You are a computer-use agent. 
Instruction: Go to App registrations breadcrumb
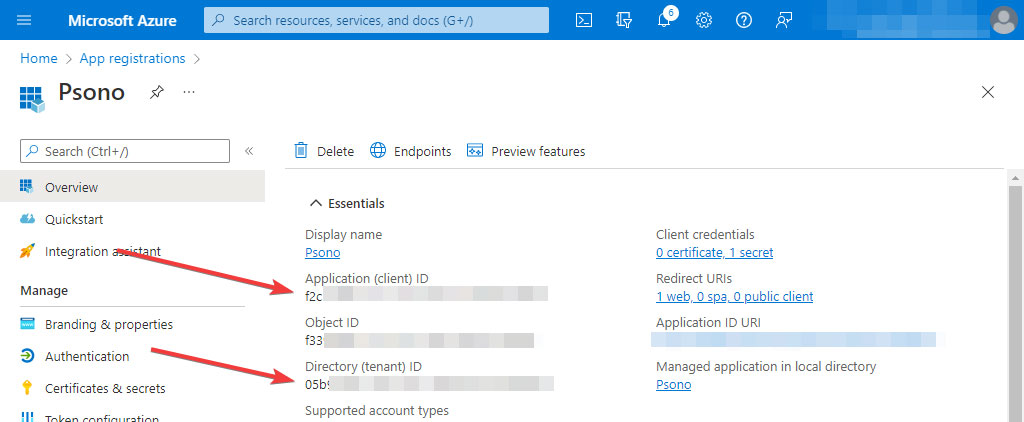pos(133,58)
